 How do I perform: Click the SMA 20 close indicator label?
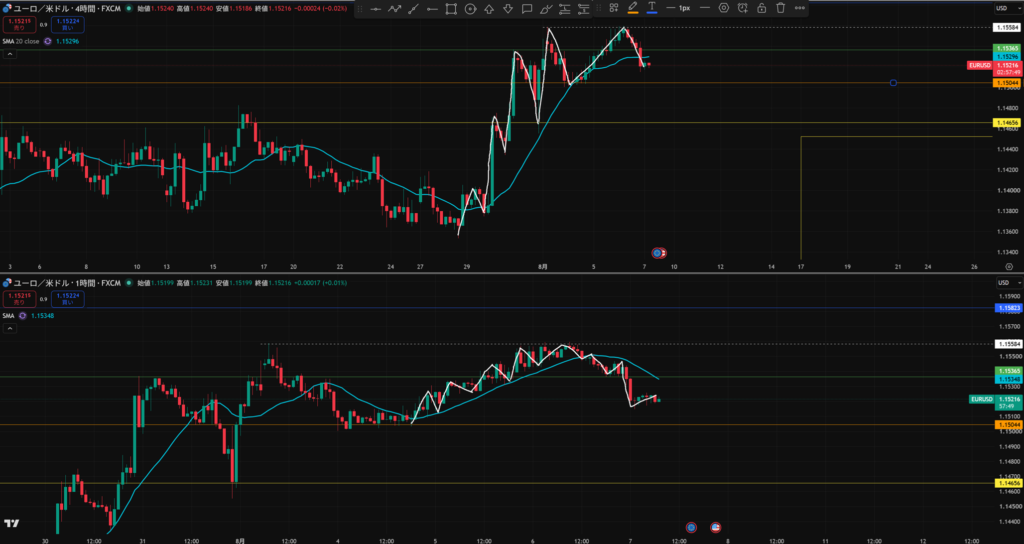[x=21, y=41]
